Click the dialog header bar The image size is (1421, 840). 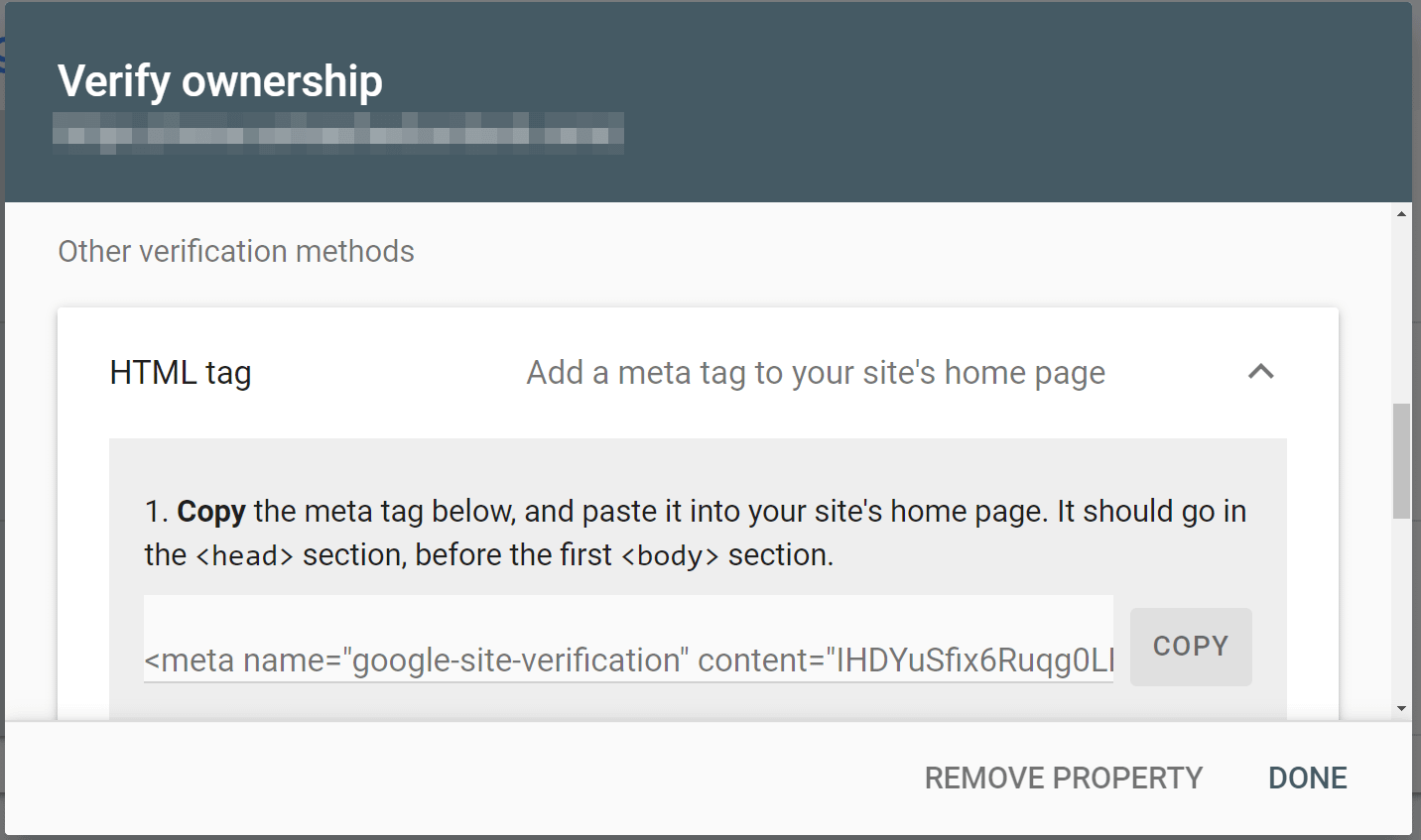pyautogui.click(x=893, y=99)
